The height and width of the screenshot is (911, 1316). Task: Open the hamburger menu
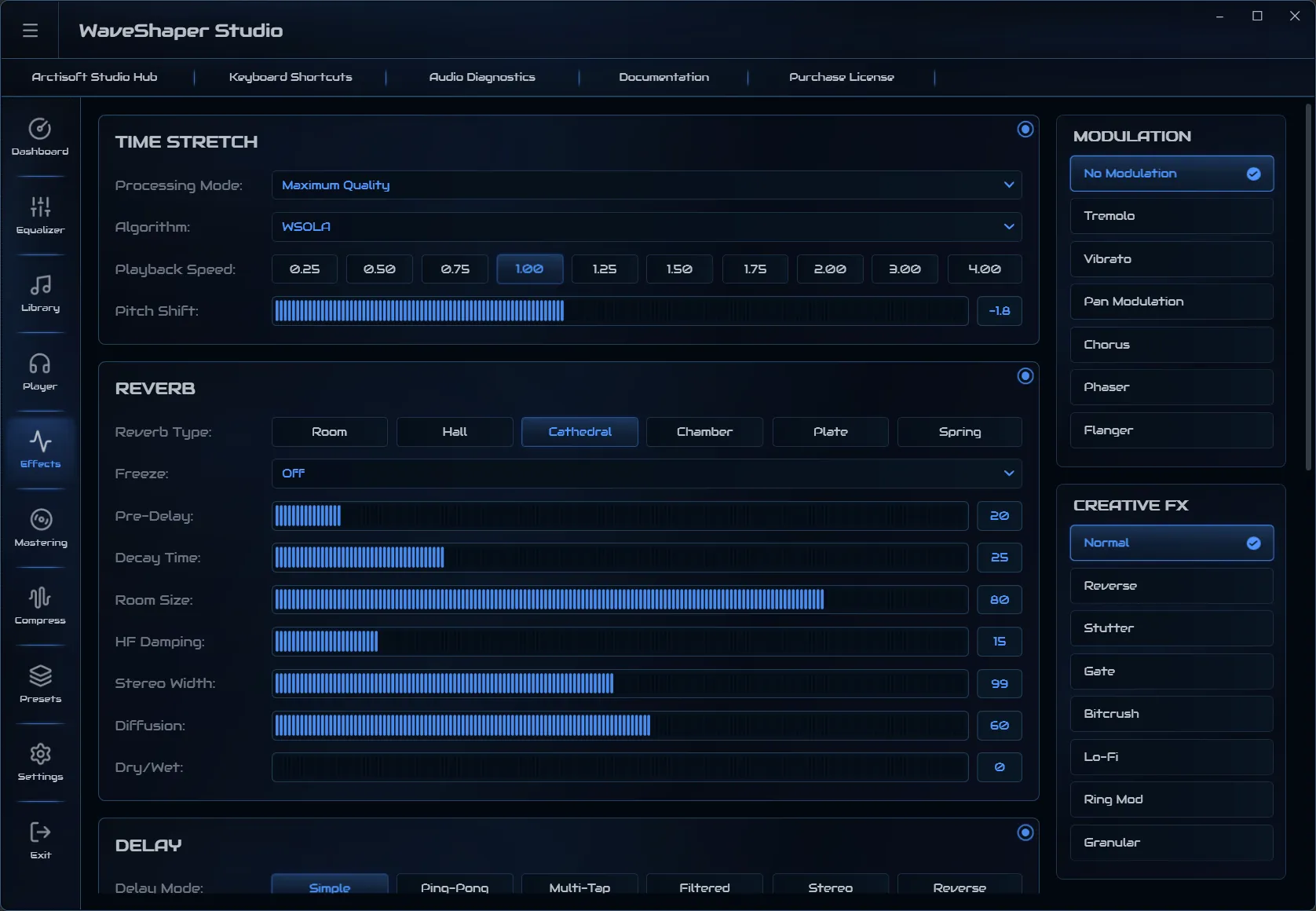[30, 30]
